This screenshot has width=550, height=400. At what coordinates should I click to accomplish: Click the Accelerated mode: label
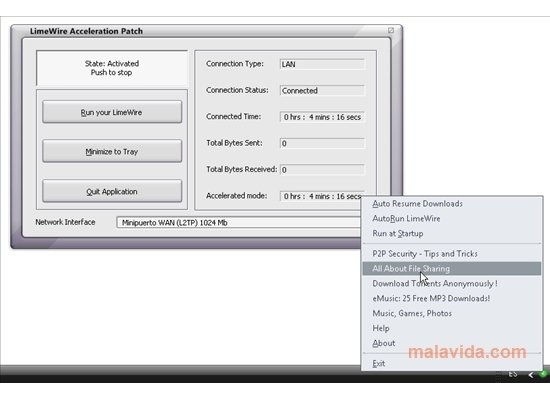coord(236,196)
